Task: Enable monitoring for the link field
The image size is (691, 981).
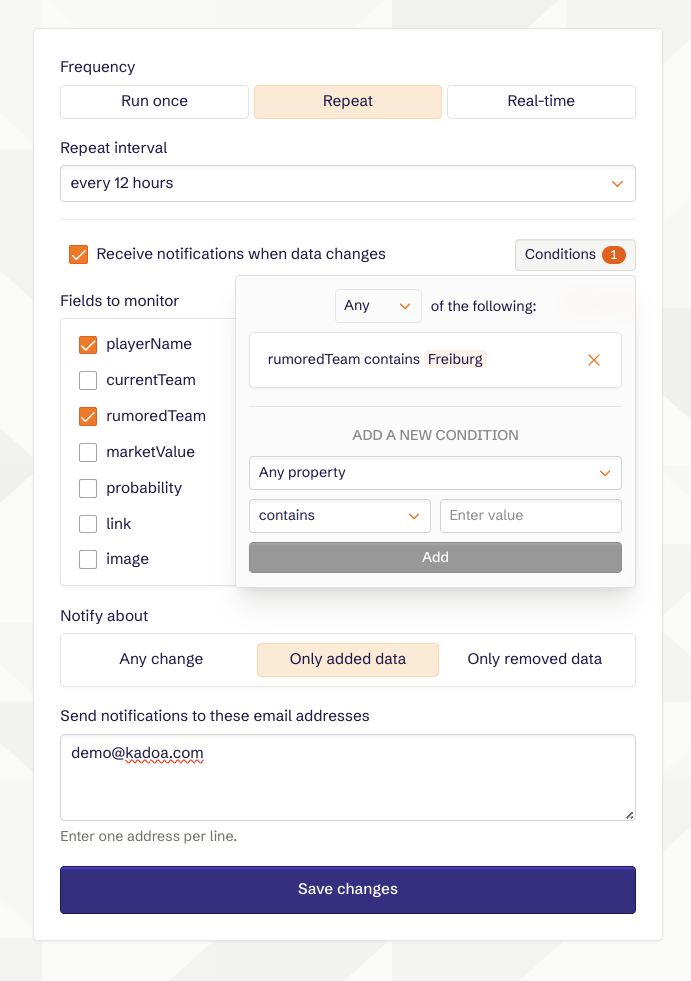Action: [x=88, y=525]
